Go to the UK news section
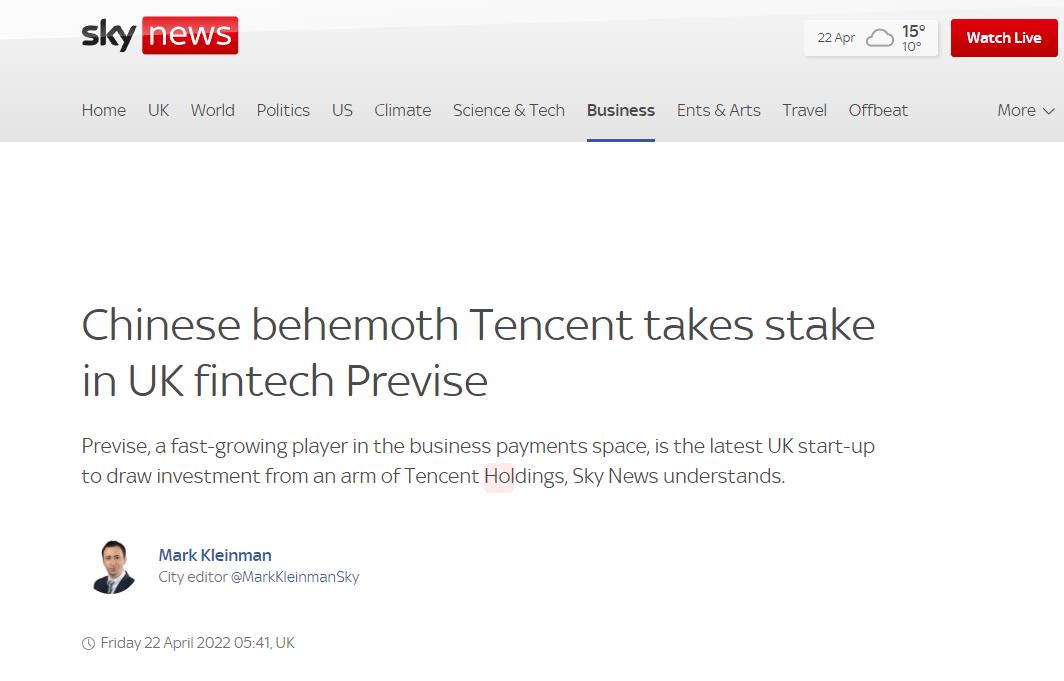Image resolution: width=1064 pixels, height=681 pixels. pos(158,110)
